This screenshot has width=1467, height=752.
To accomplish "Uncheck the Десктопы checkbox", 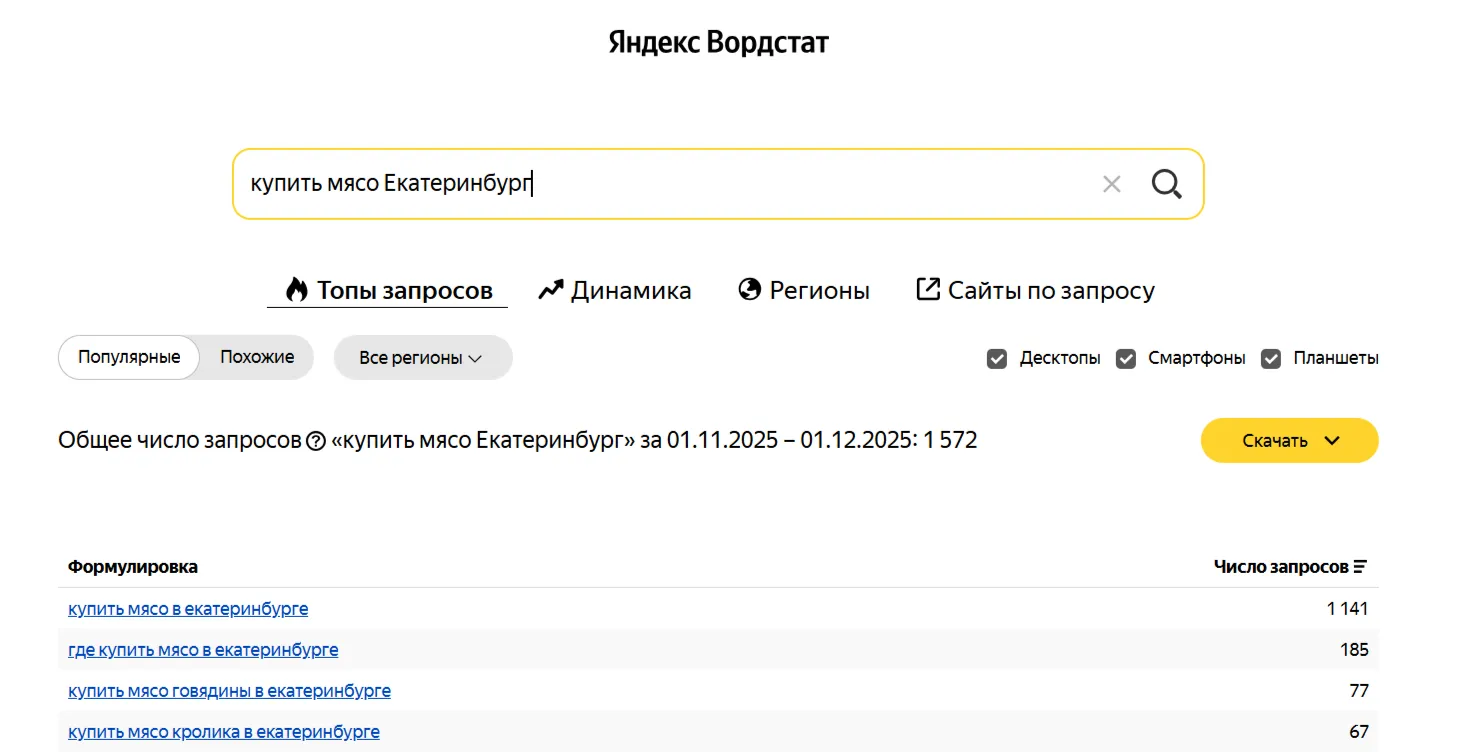I will point(997,358).
